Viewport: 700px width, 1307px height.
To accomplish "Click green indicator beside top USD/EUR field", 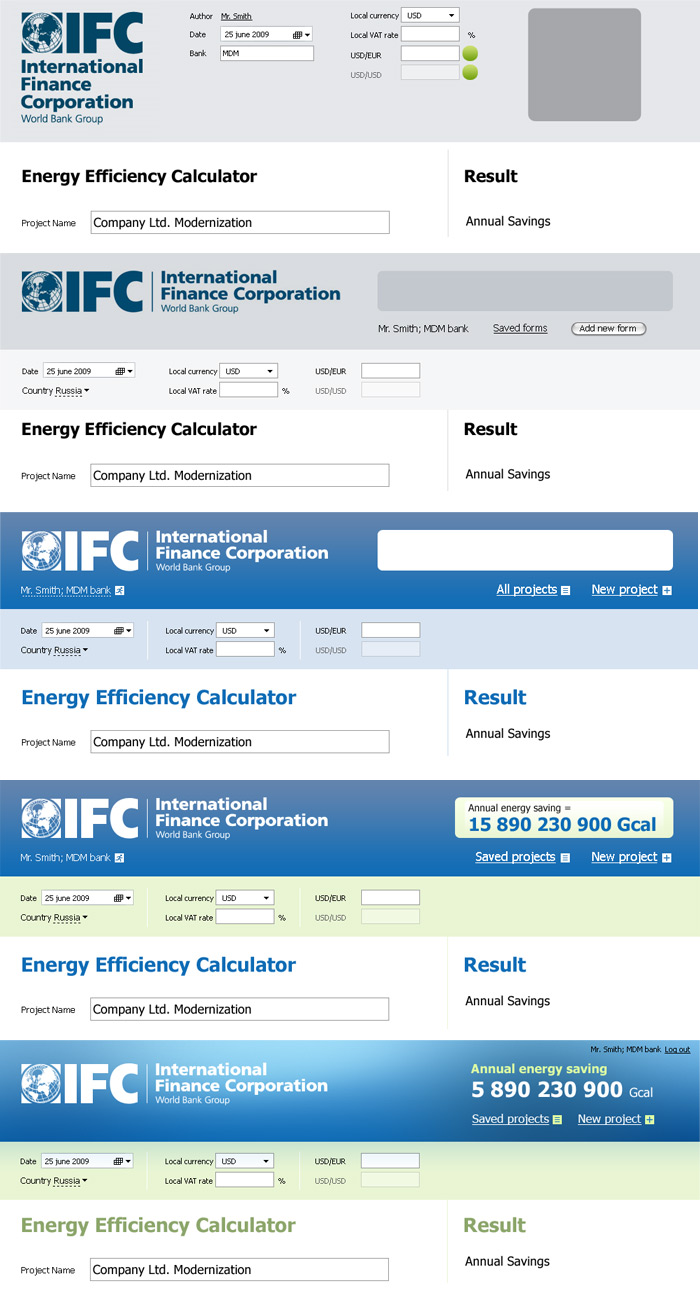I will click(x=470, y=54).
